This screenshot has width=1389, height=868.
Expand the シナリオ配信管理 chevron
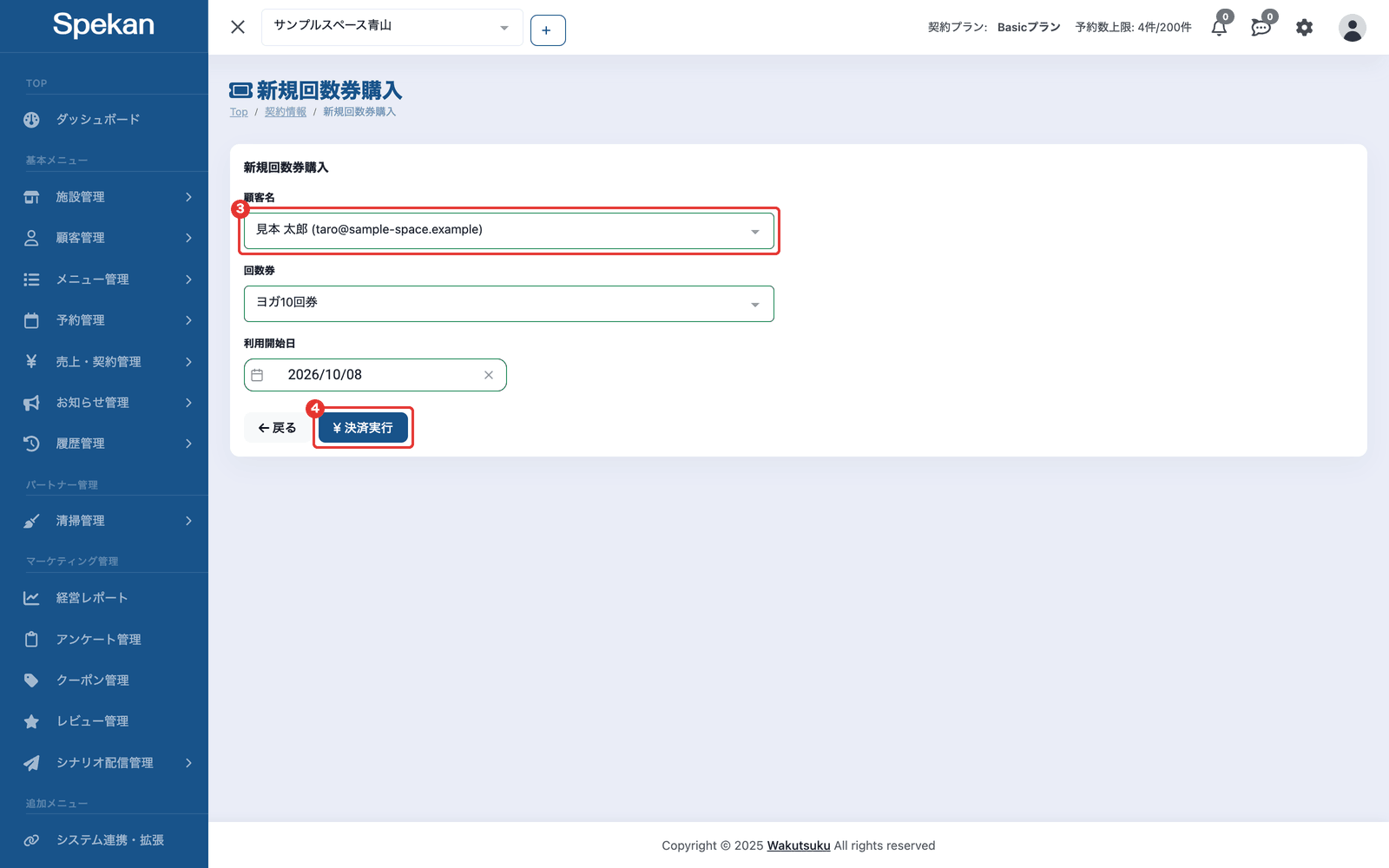pos(188,763)
